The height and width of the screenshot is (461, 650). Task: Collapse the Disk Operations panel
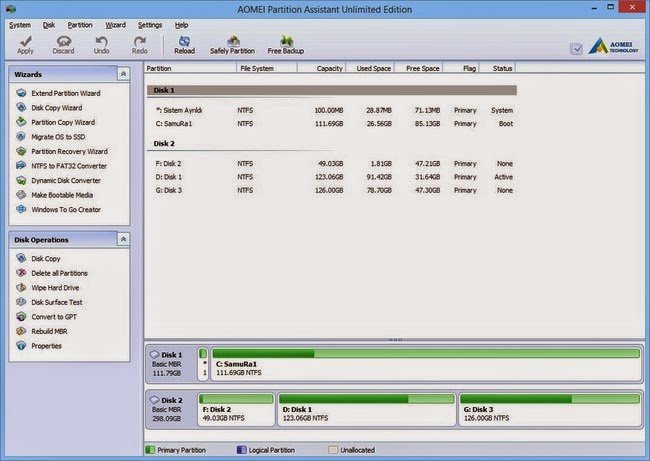coord(123,239)
